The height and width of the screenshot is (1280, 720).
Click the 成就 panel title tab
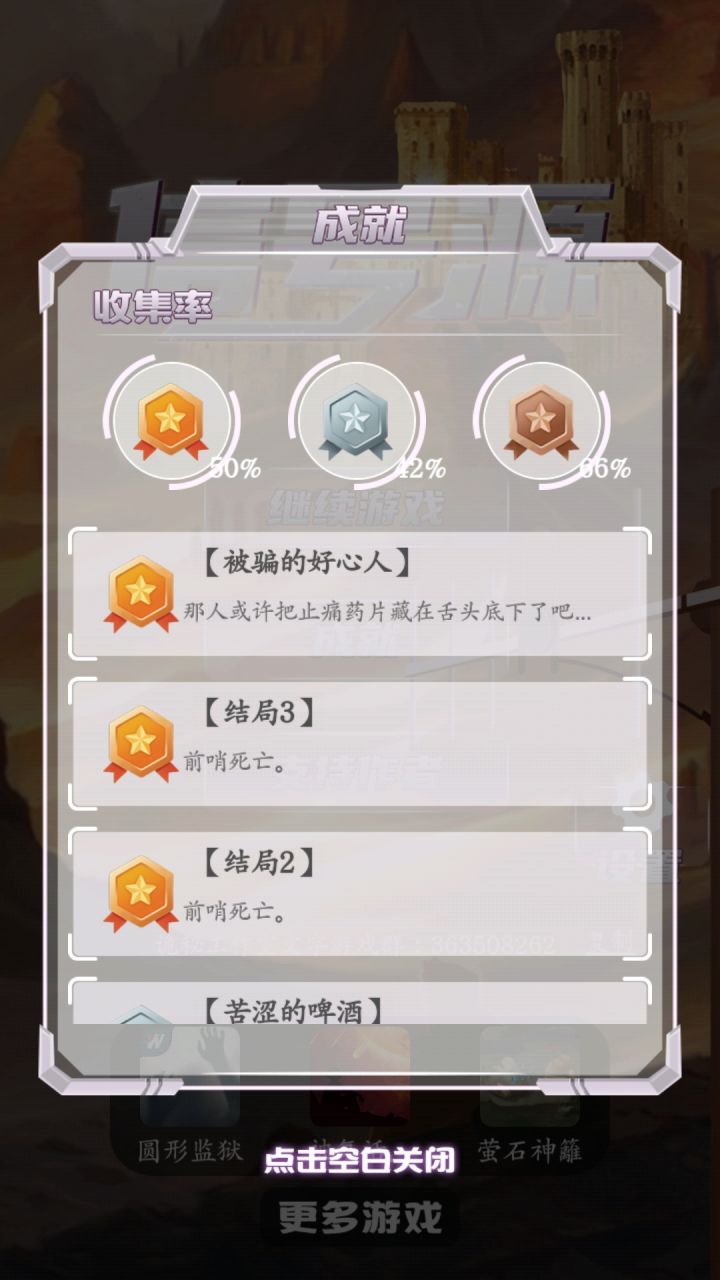[x=360, y=227]
